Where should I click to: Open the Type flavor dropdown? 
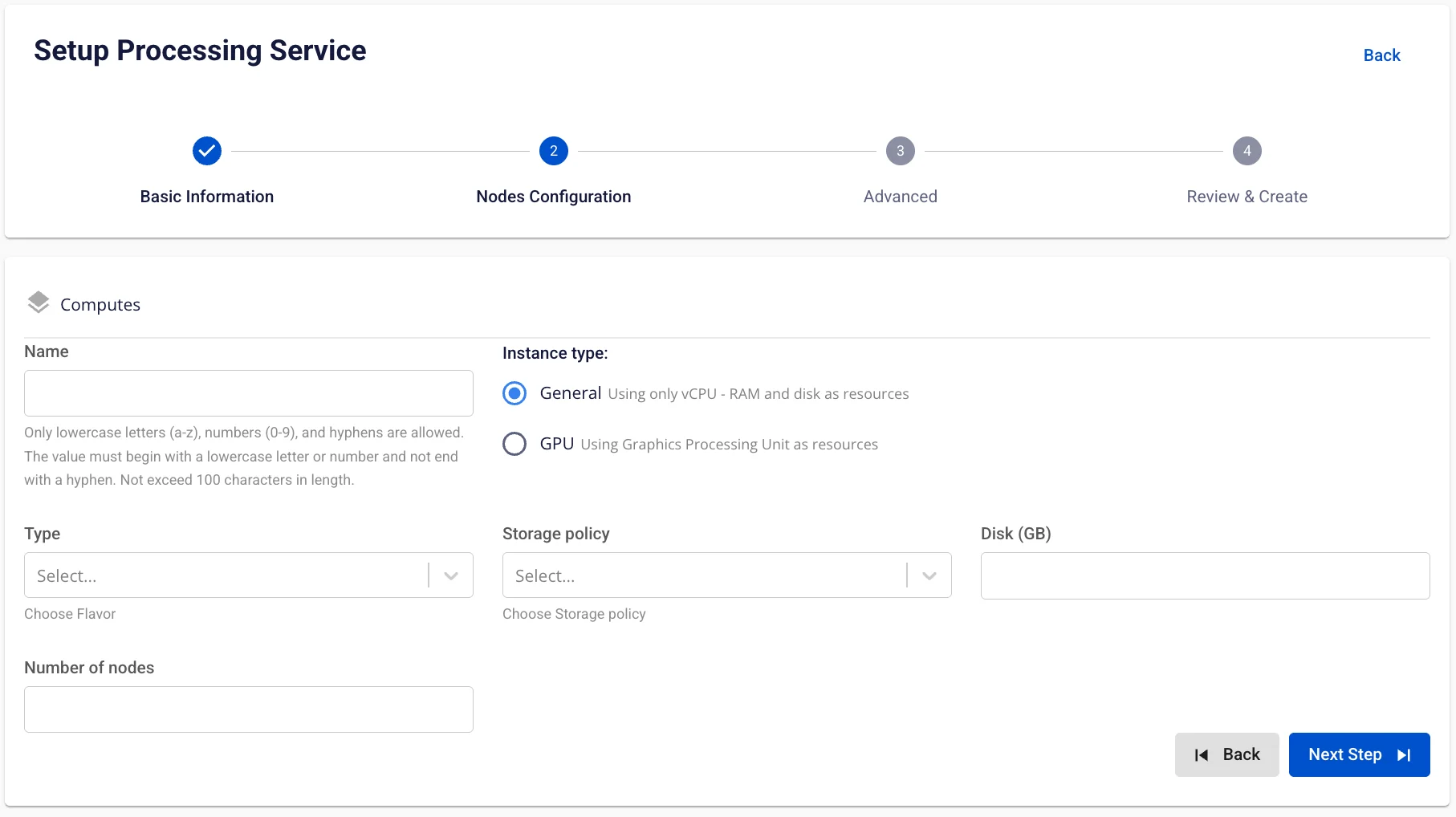pos(249,575)
